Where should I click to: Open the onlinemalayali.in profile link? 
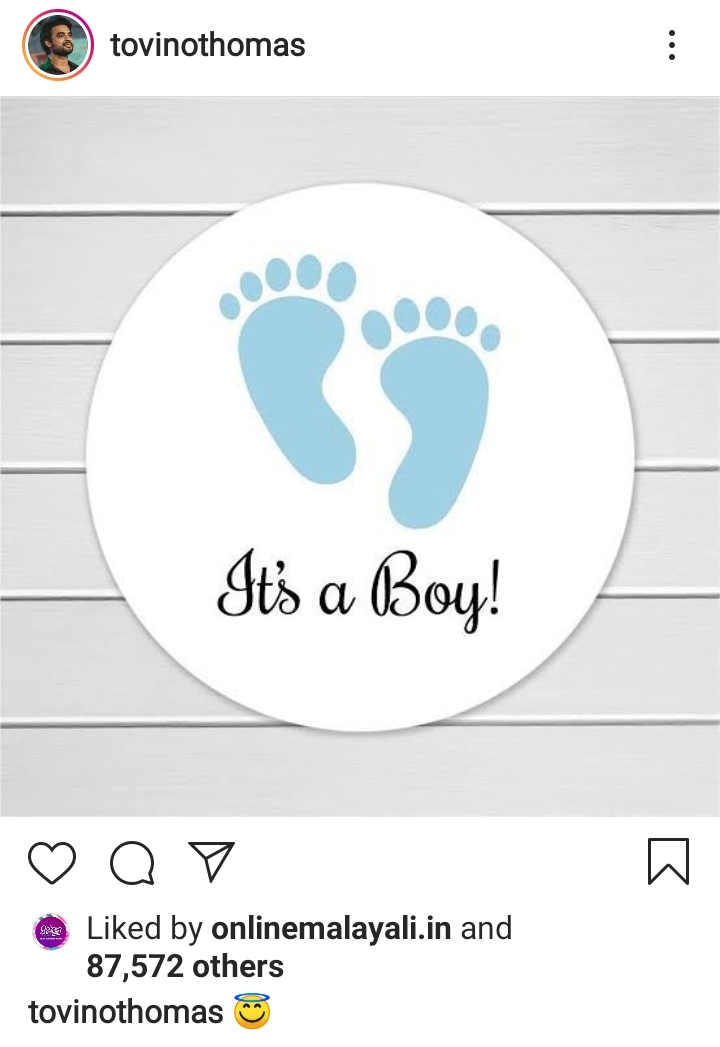331,928
